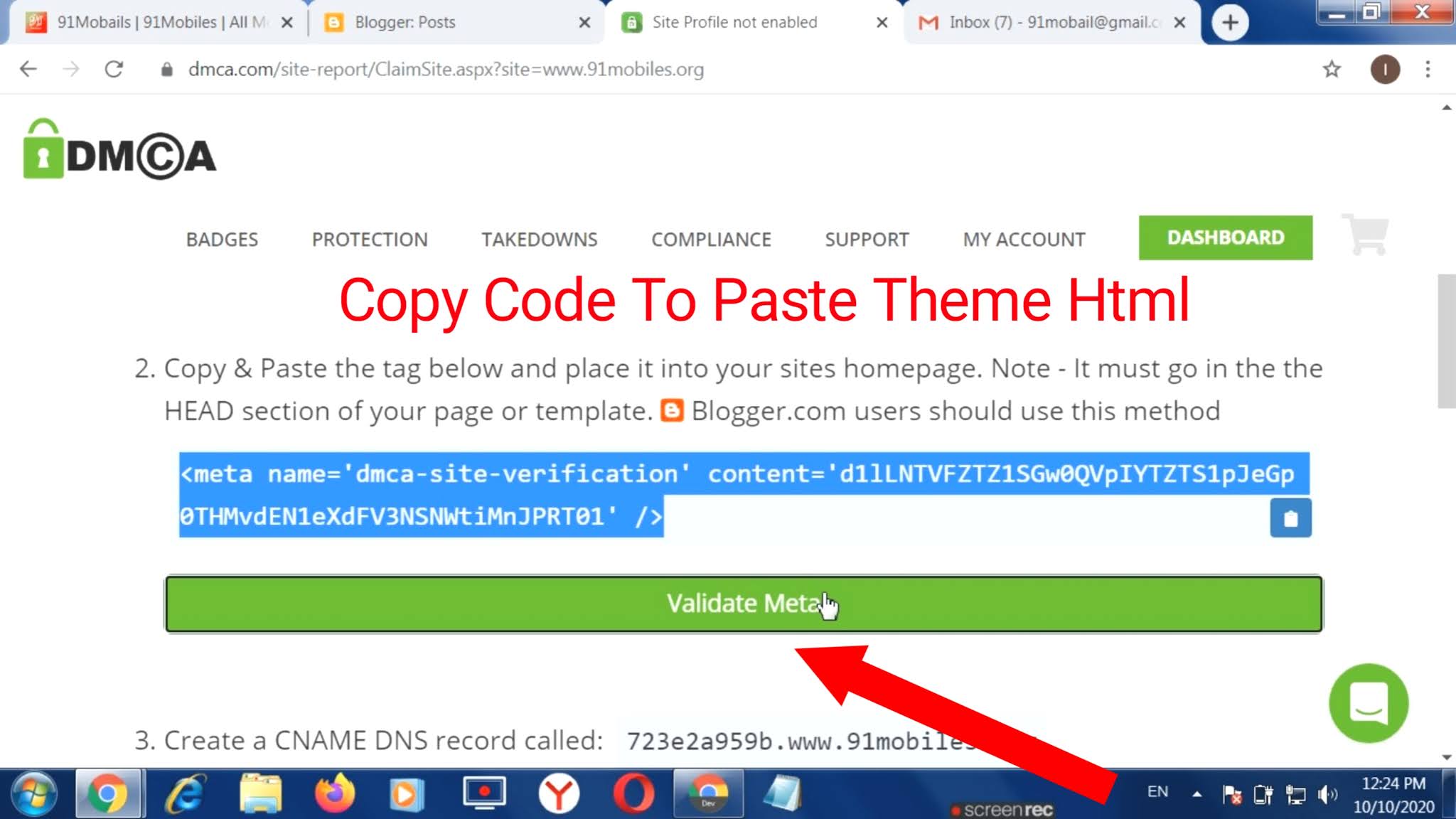Viewport: 1456px width, 819px height.
Task: Open the BADGES menu
Action: click(222, 240)
